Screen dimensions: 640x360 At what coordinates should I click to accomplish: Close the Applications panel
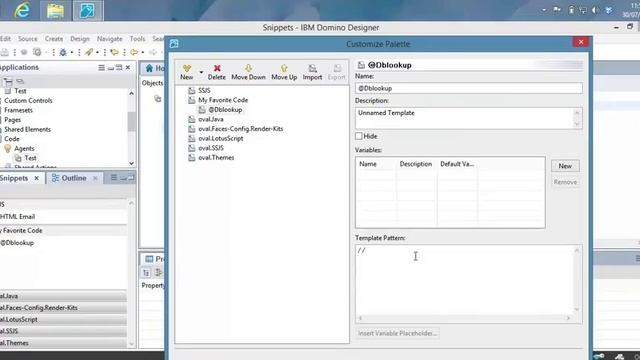tap(128, 67)
